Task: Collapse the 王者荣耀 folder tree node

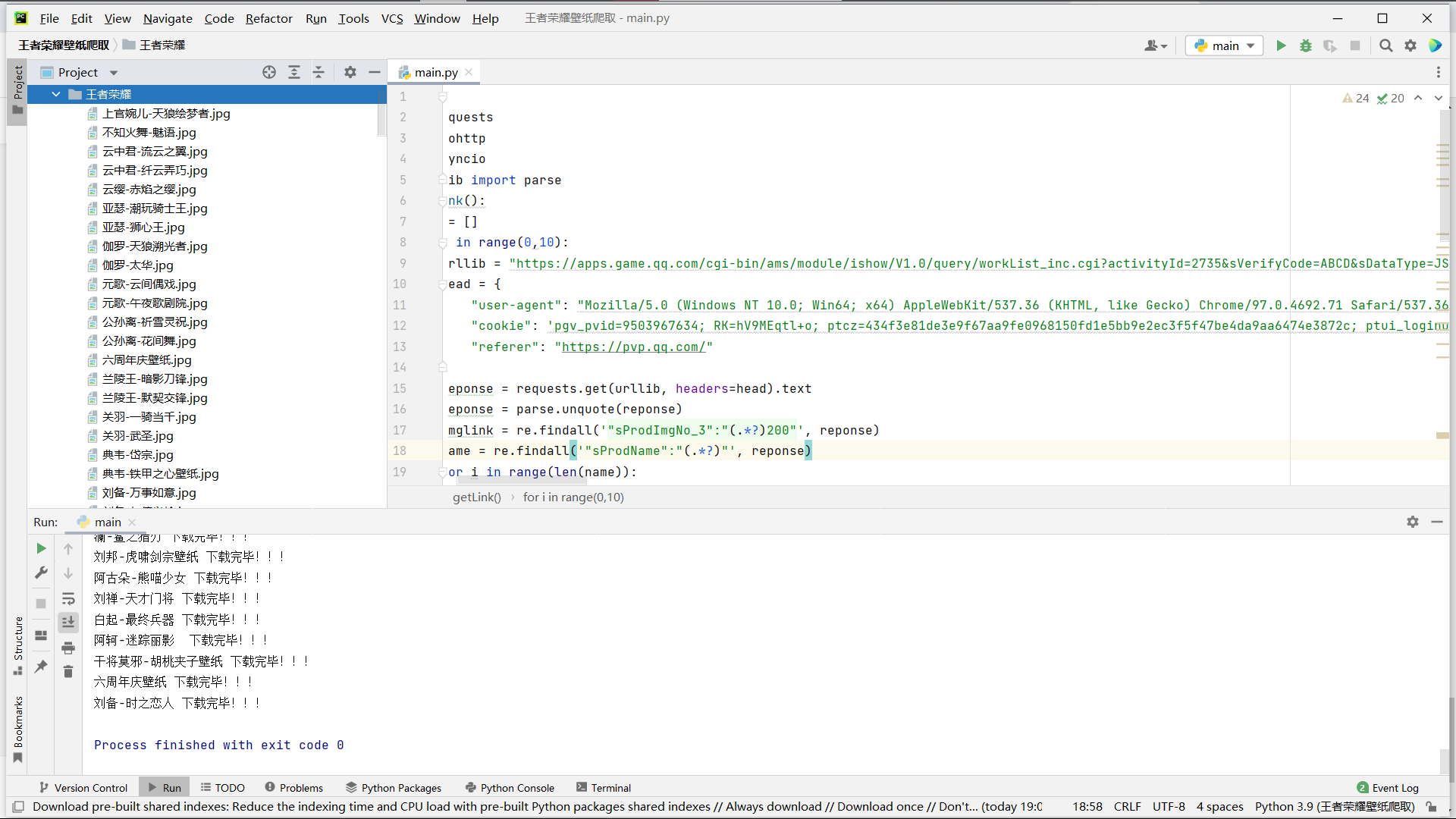Action: point(56,94)
